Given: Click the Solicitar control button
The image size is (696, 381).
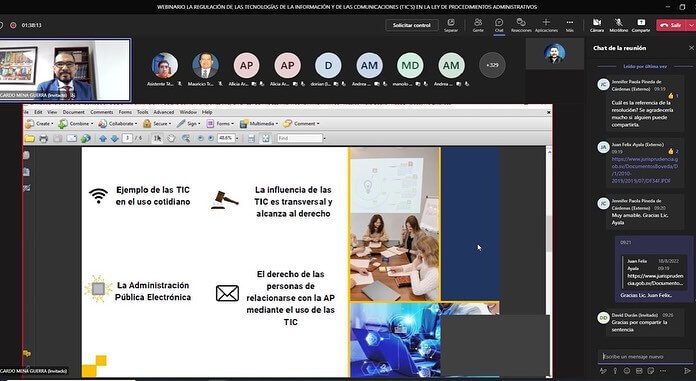Looking at the screenshot, I should 411,25.
